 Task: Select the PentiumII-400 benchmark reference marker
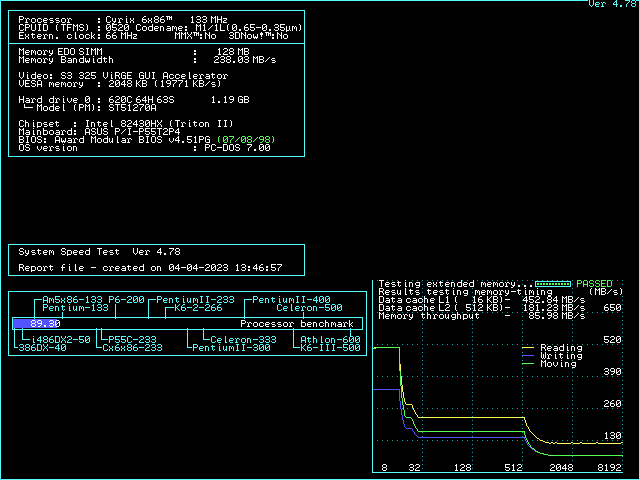[290, 300]
